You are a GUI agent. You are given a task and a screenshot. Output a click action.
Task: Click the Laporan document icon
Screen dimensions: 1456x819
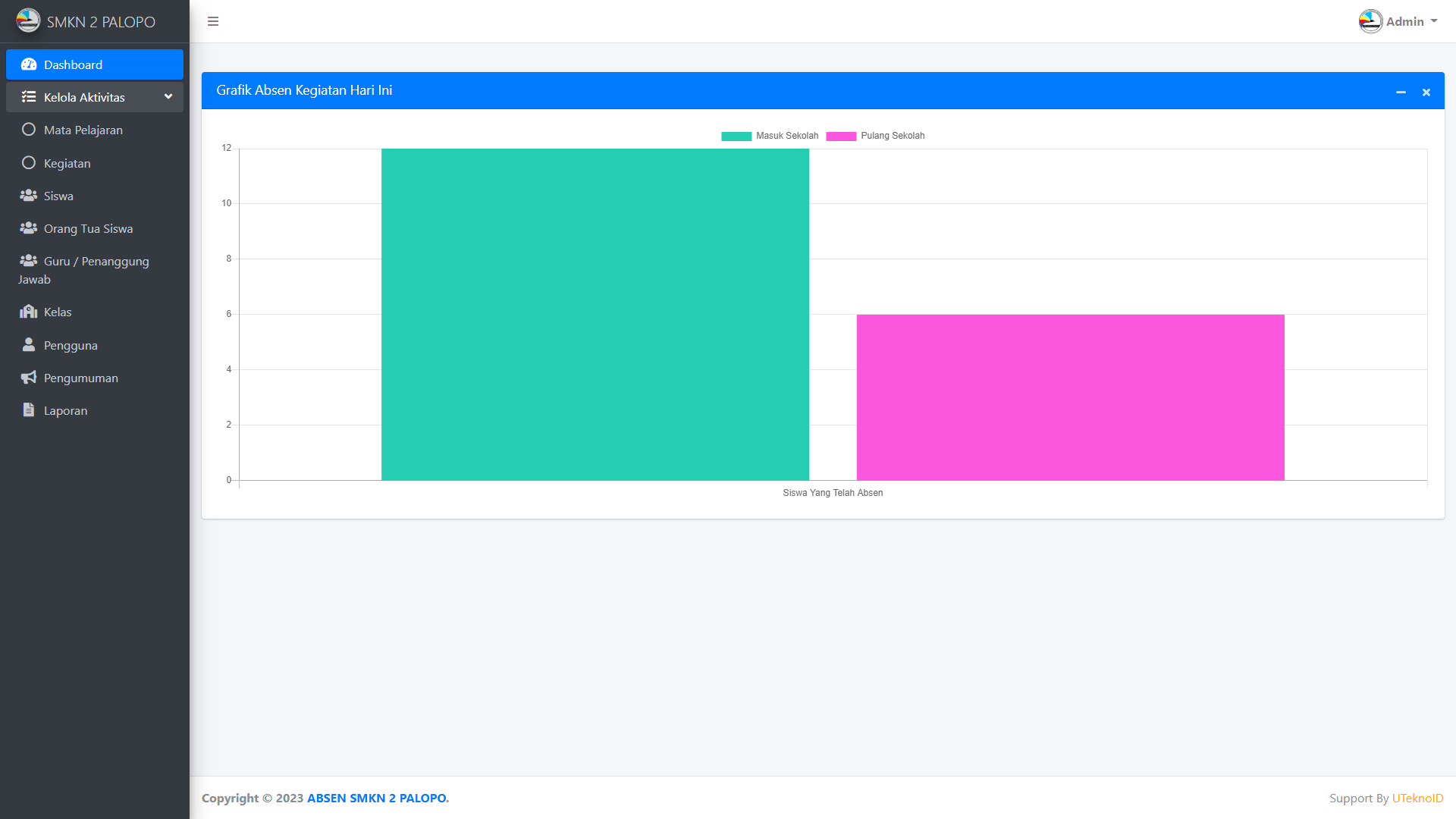pyautogui.click(x=28, y=410)
